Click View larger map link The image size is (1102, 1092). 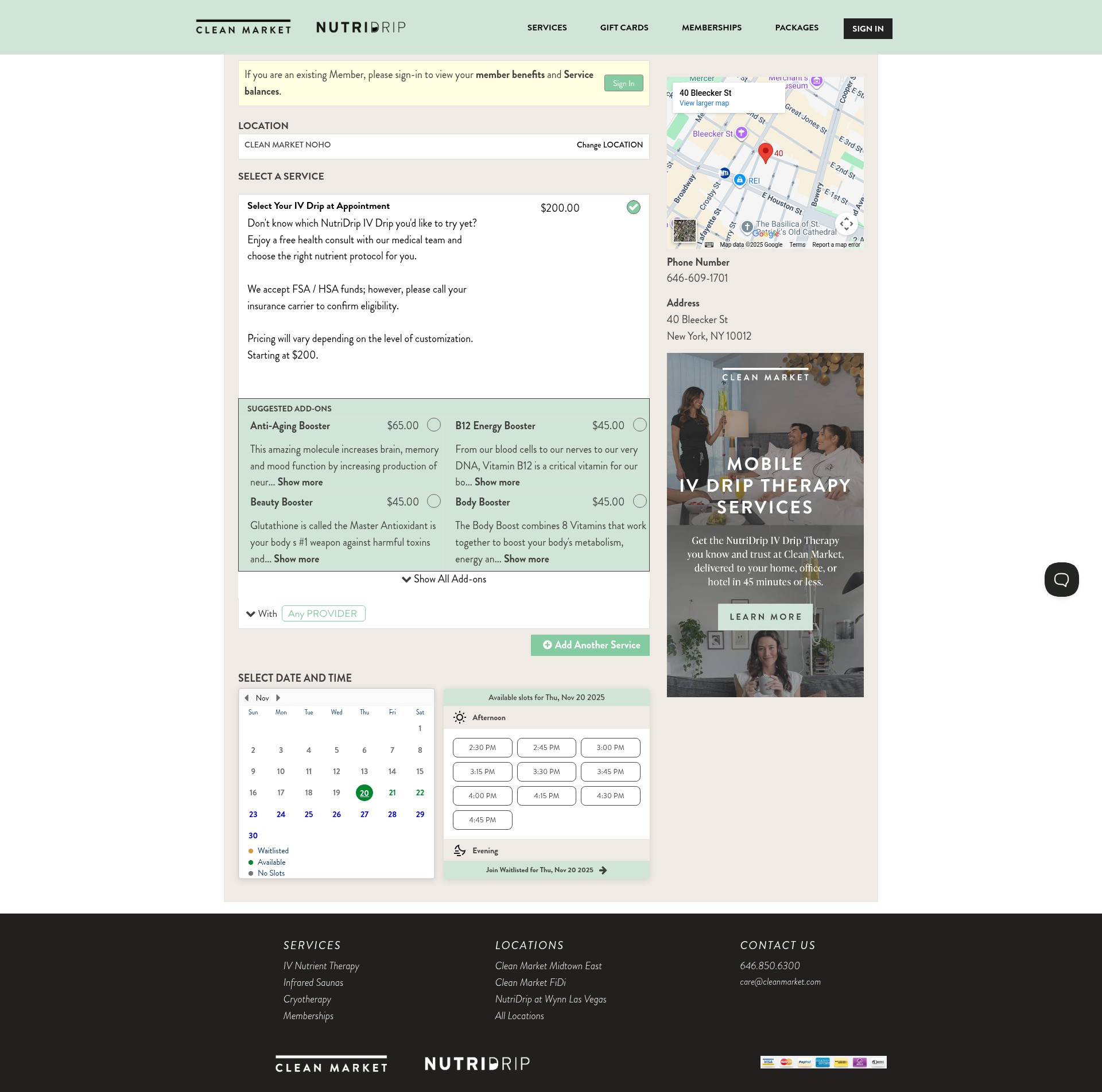(x=704, y=103)
